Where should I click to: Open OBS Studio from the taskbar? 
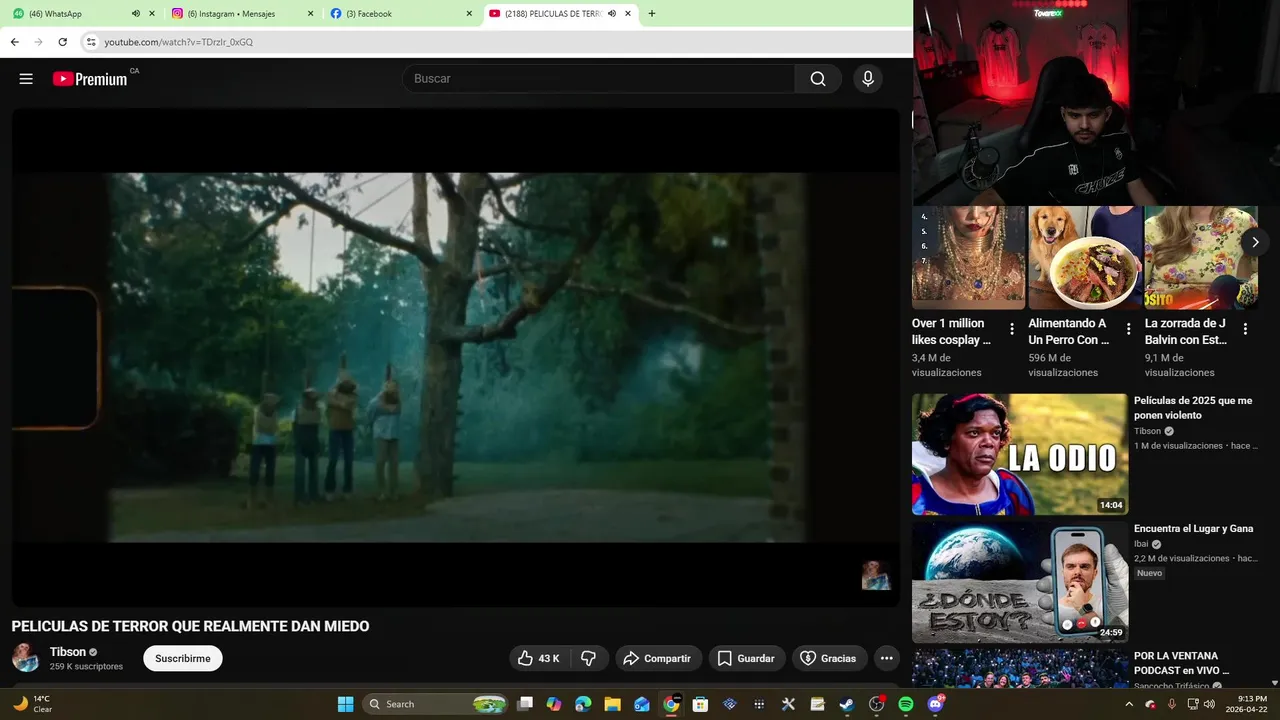pyautogui.click(x=876, y=704)
